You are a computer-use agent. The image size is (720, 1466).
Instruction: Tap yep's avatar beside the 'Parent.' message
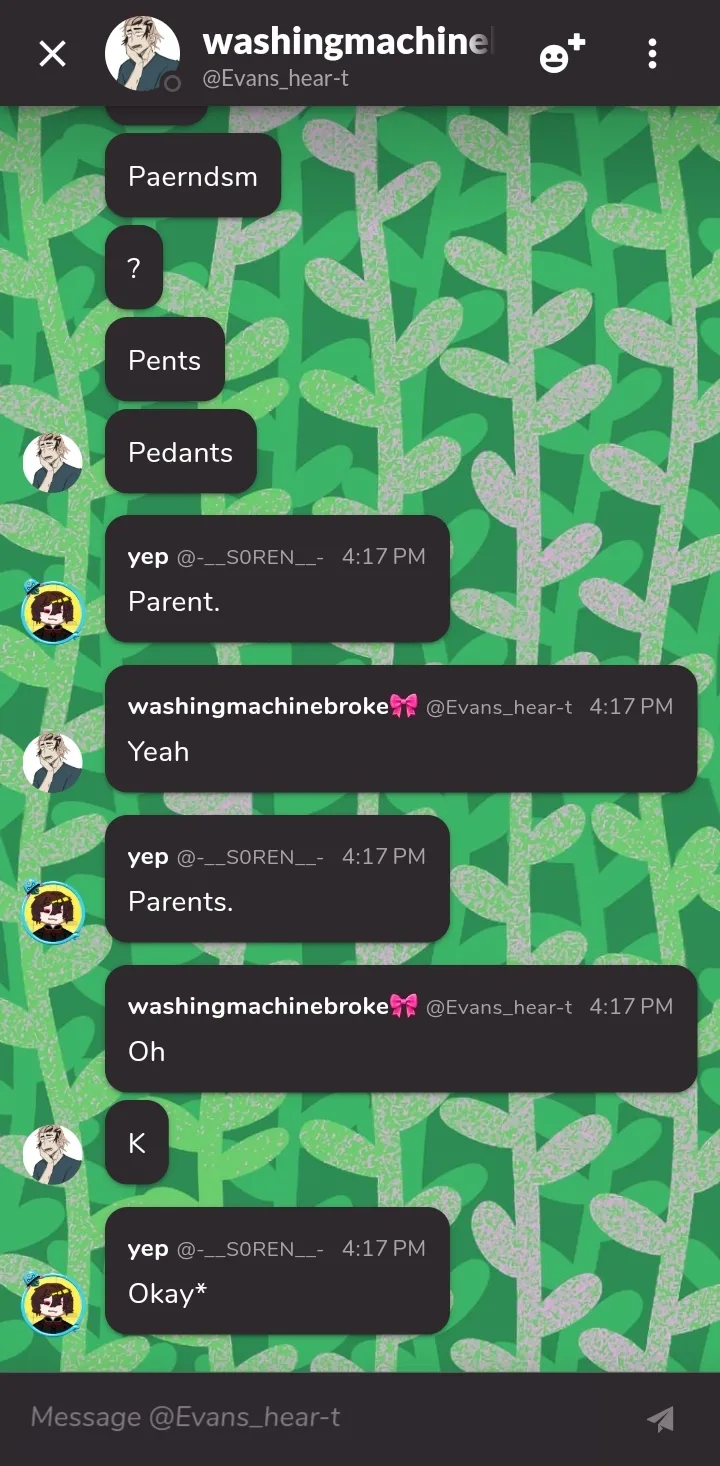point(52,610)
